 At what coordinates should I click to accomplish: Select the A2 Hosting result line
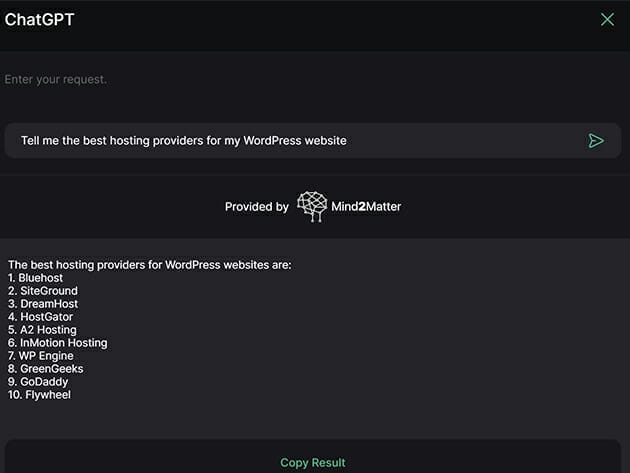point(42,330)
